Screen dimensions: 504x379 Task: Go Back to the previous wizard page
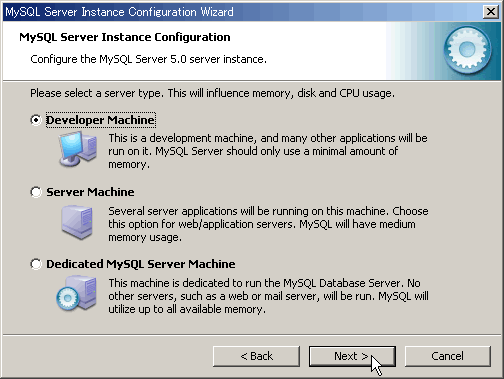(256, 356)
